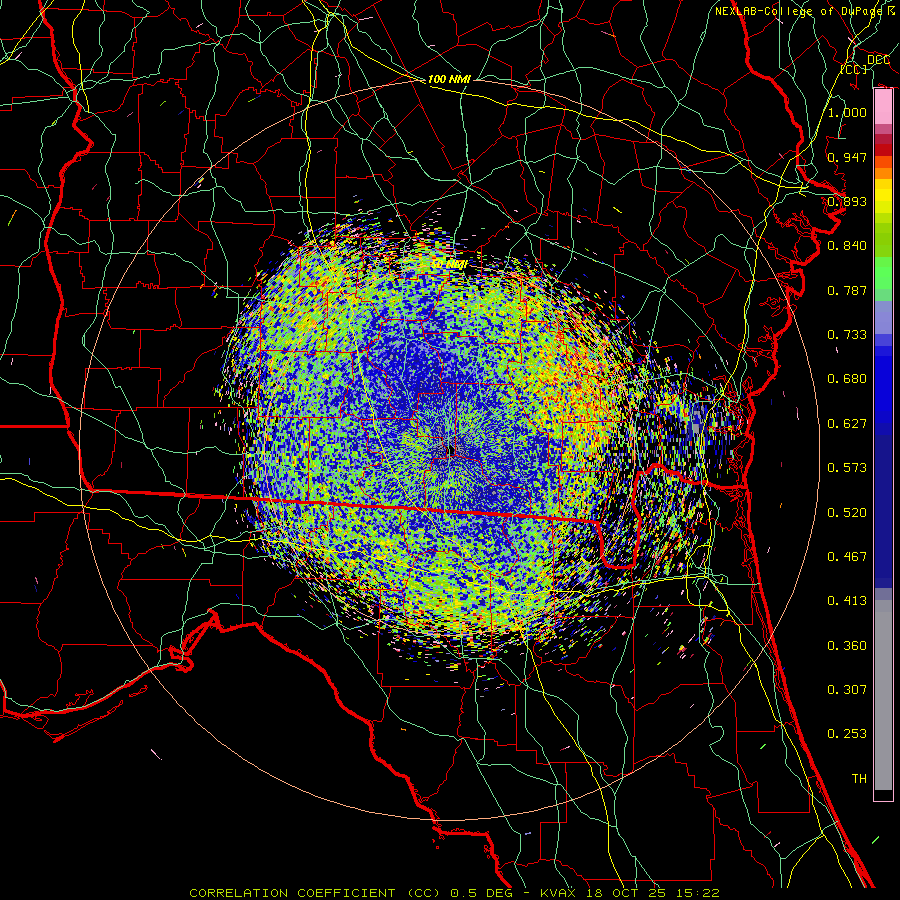Click the TH threshold label
The width and height of the screenshot is (900, 900).
click(859, 779)
